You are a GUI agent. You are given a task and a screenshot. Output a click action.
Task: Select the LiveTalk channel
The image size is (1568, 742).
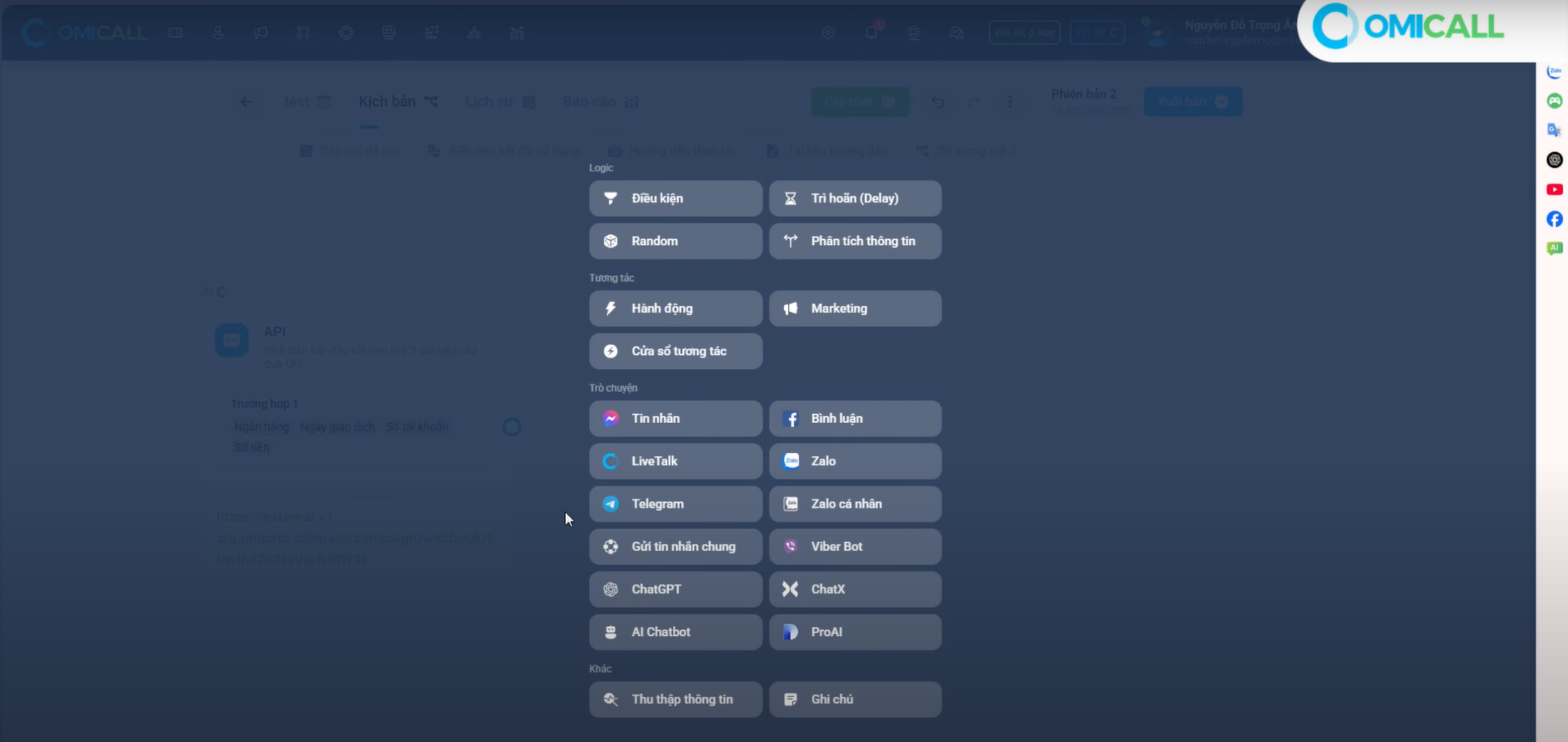675,461
